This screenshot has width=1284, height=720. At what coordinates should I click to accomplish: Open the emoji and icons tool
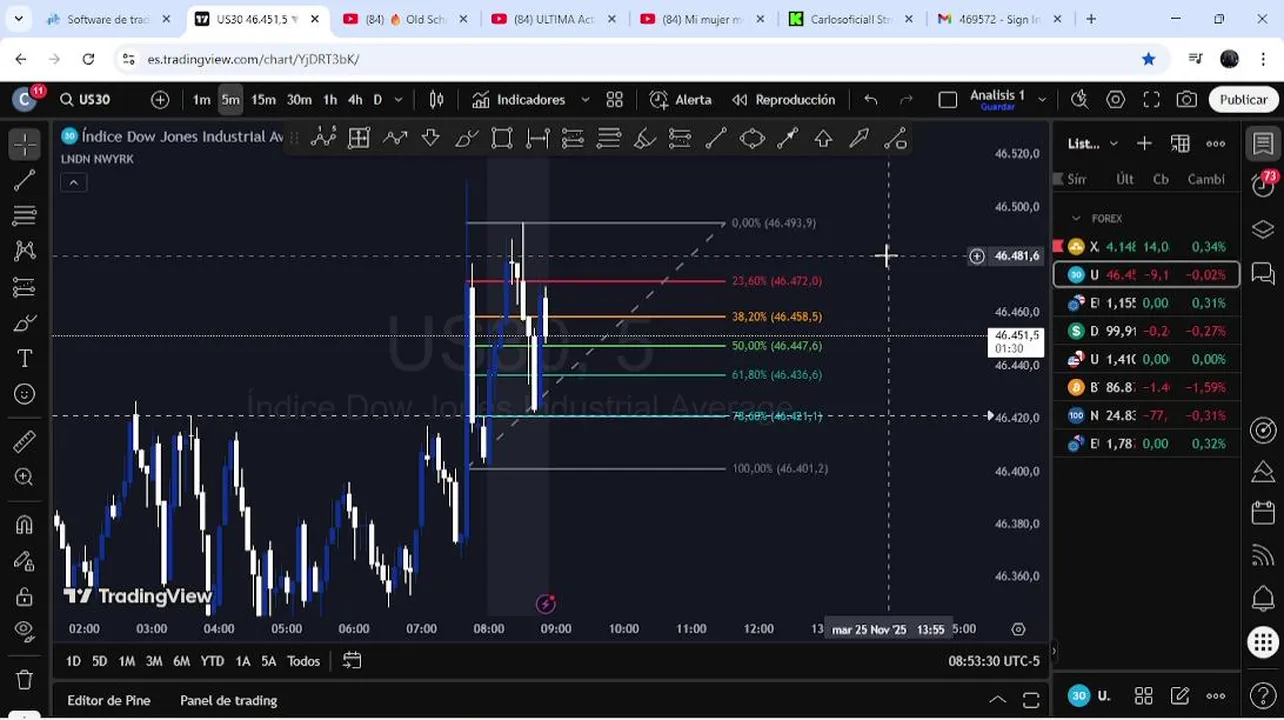[25, 394]
